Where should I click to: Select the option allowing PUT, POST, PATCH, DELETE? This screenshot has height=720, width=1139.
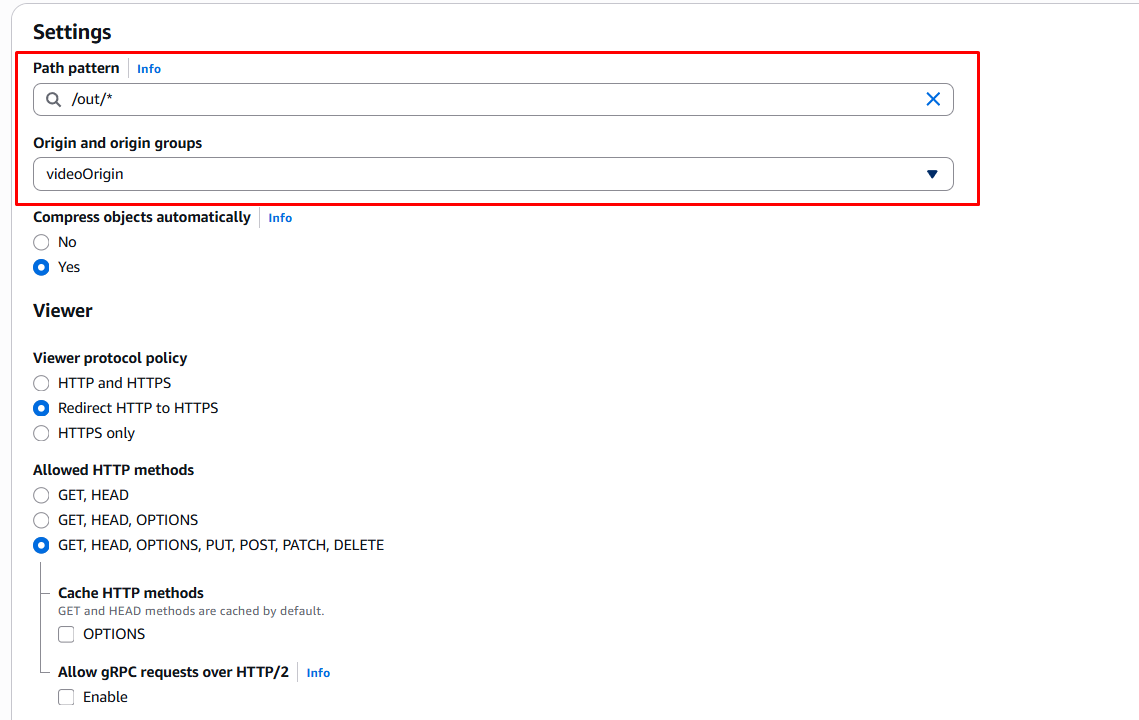[x=41, y=545]
